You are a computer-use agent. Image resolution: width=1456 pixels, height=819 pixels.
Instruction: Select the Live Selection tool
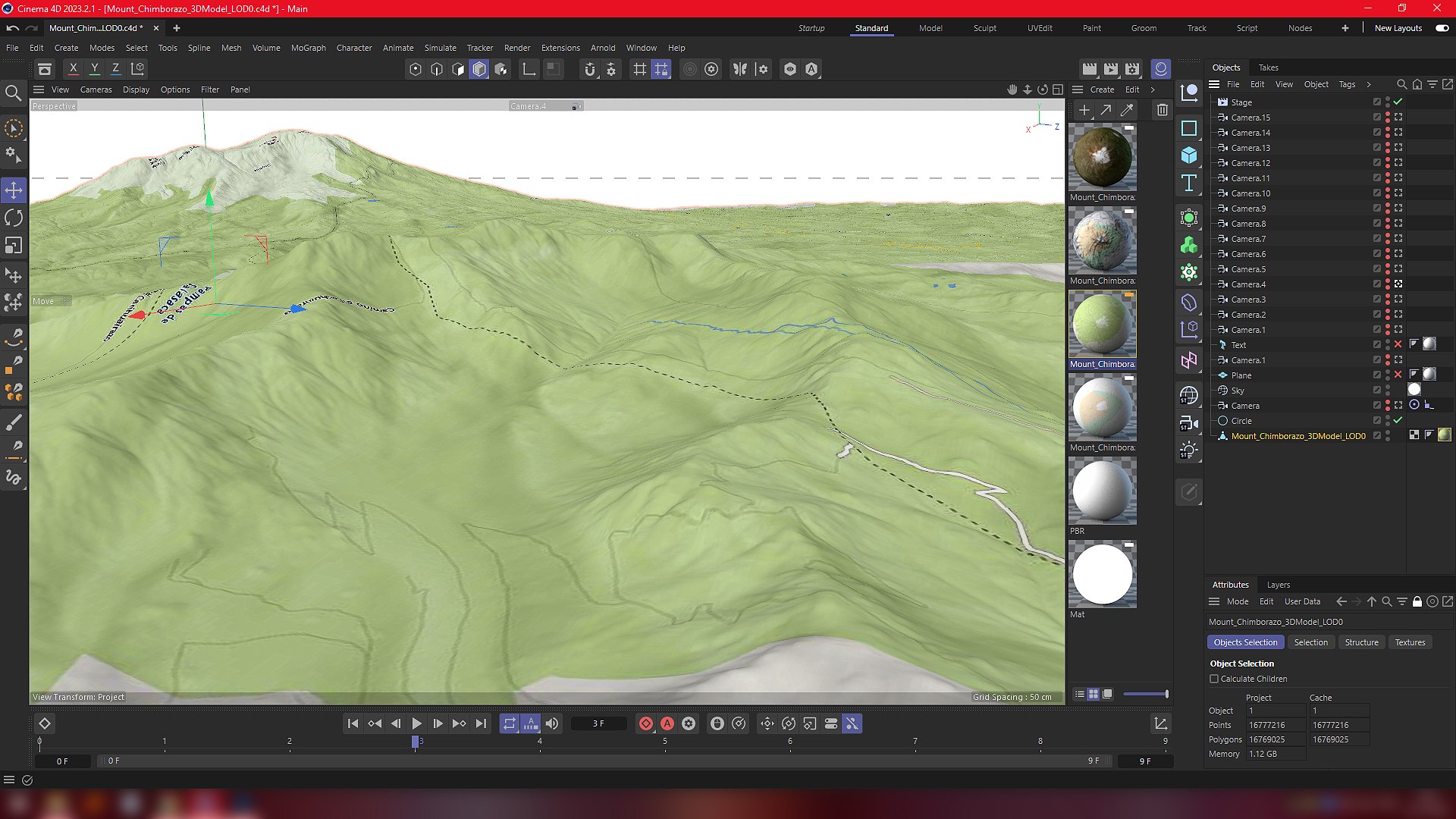click(14, 128)
